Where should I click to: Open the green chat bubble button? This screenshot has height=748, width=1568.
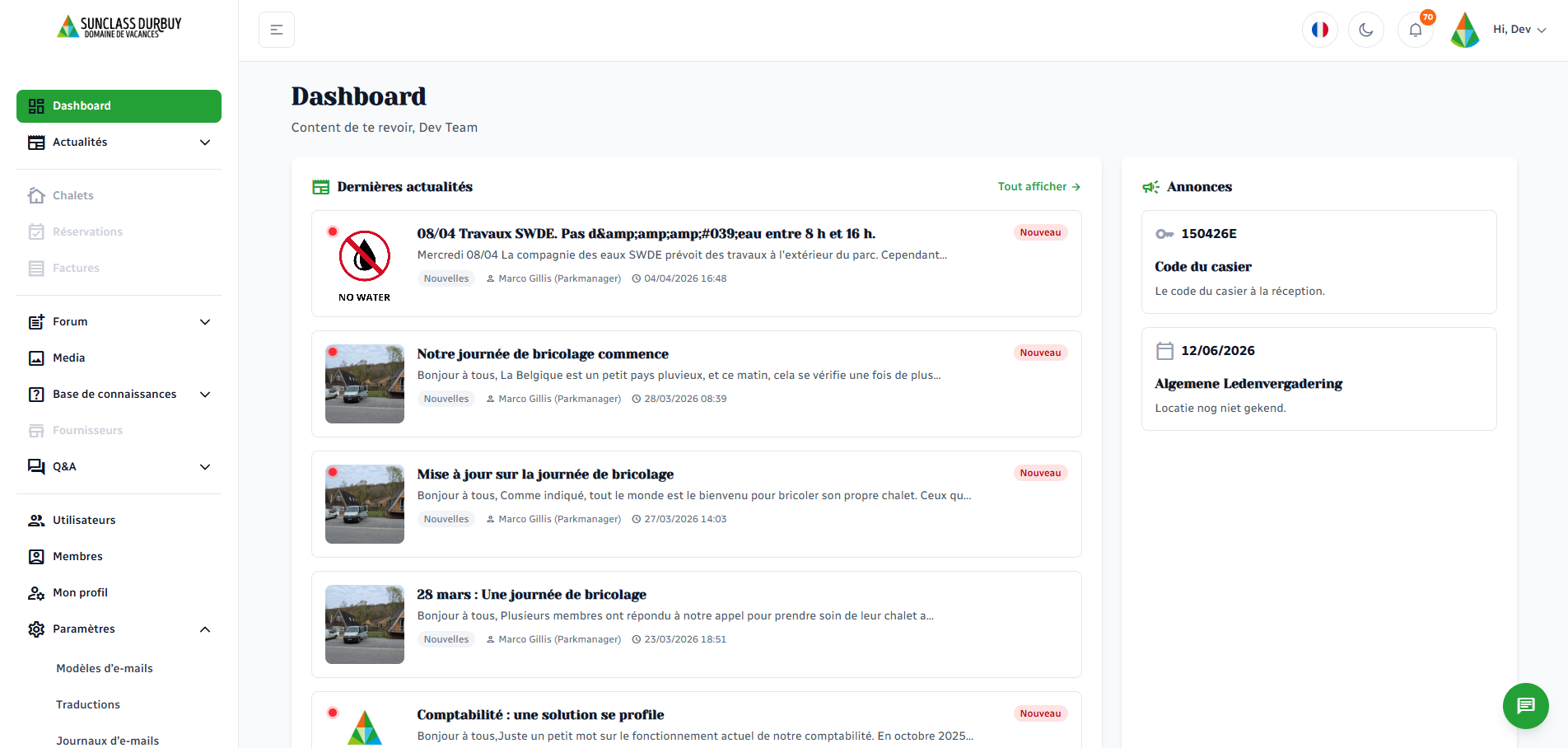click(x=1525, y=706)
